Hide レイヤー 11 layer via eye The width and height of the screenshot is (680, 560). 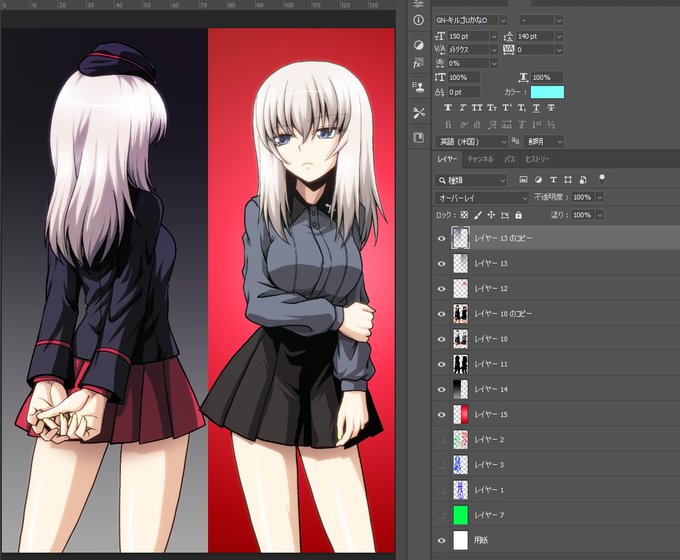441,364
